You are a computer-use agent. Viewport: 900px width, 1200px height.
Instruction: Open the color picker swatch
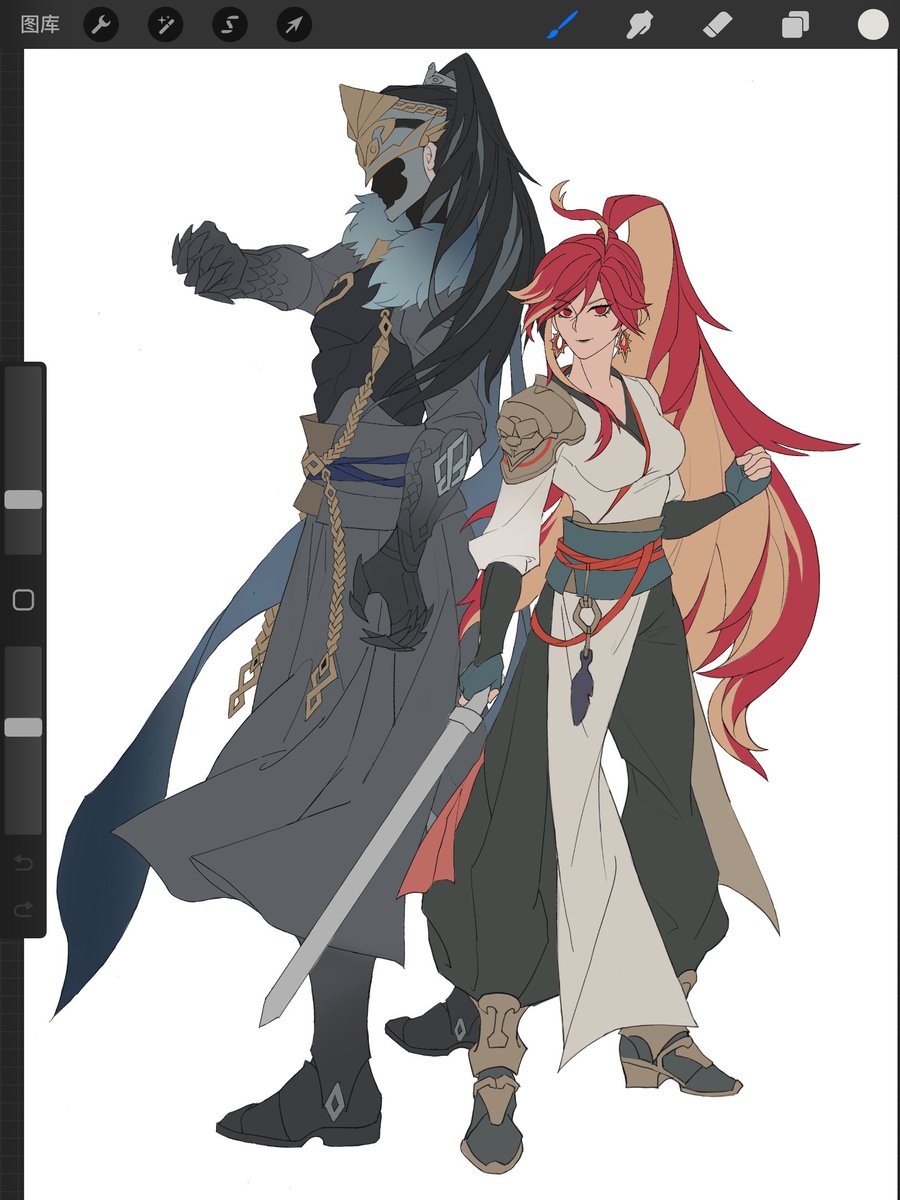(x=873, y=25)
